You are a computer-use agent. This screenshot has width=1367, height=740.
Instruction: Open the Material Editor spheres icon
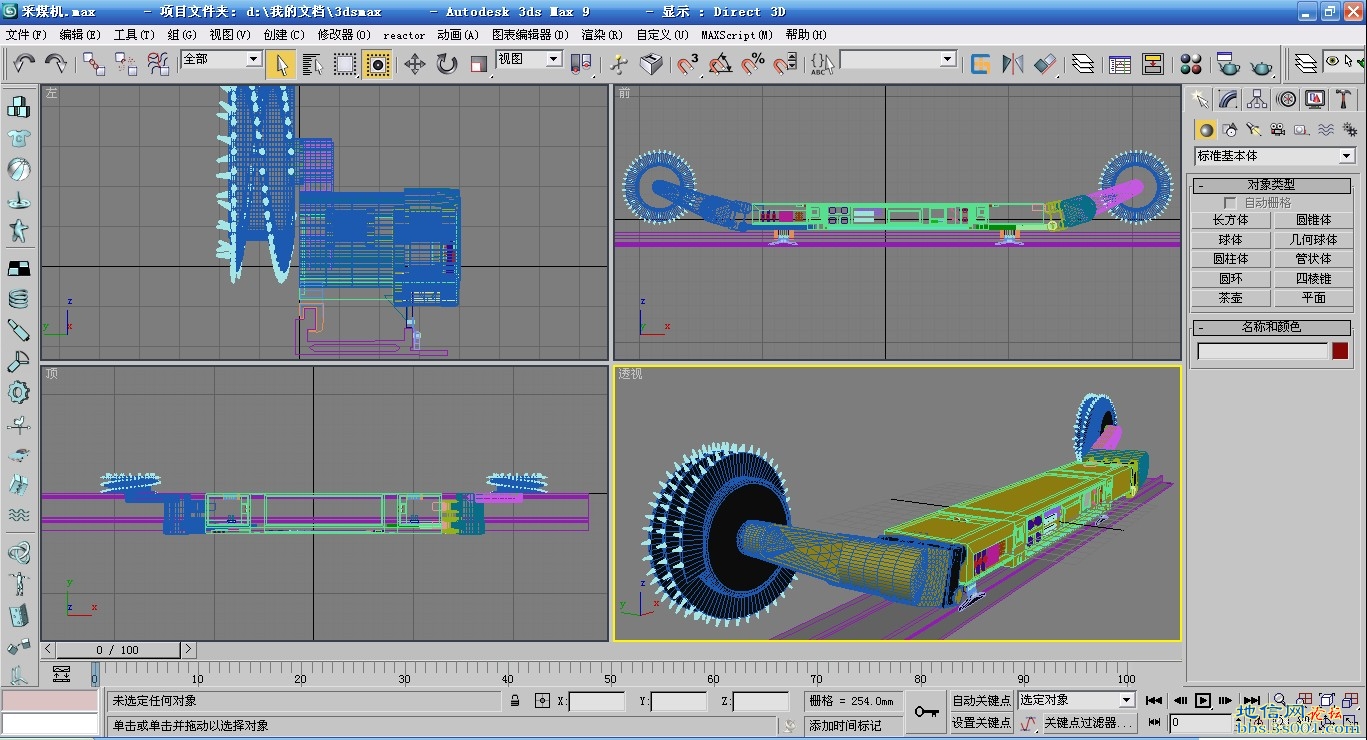(1191, 64)
